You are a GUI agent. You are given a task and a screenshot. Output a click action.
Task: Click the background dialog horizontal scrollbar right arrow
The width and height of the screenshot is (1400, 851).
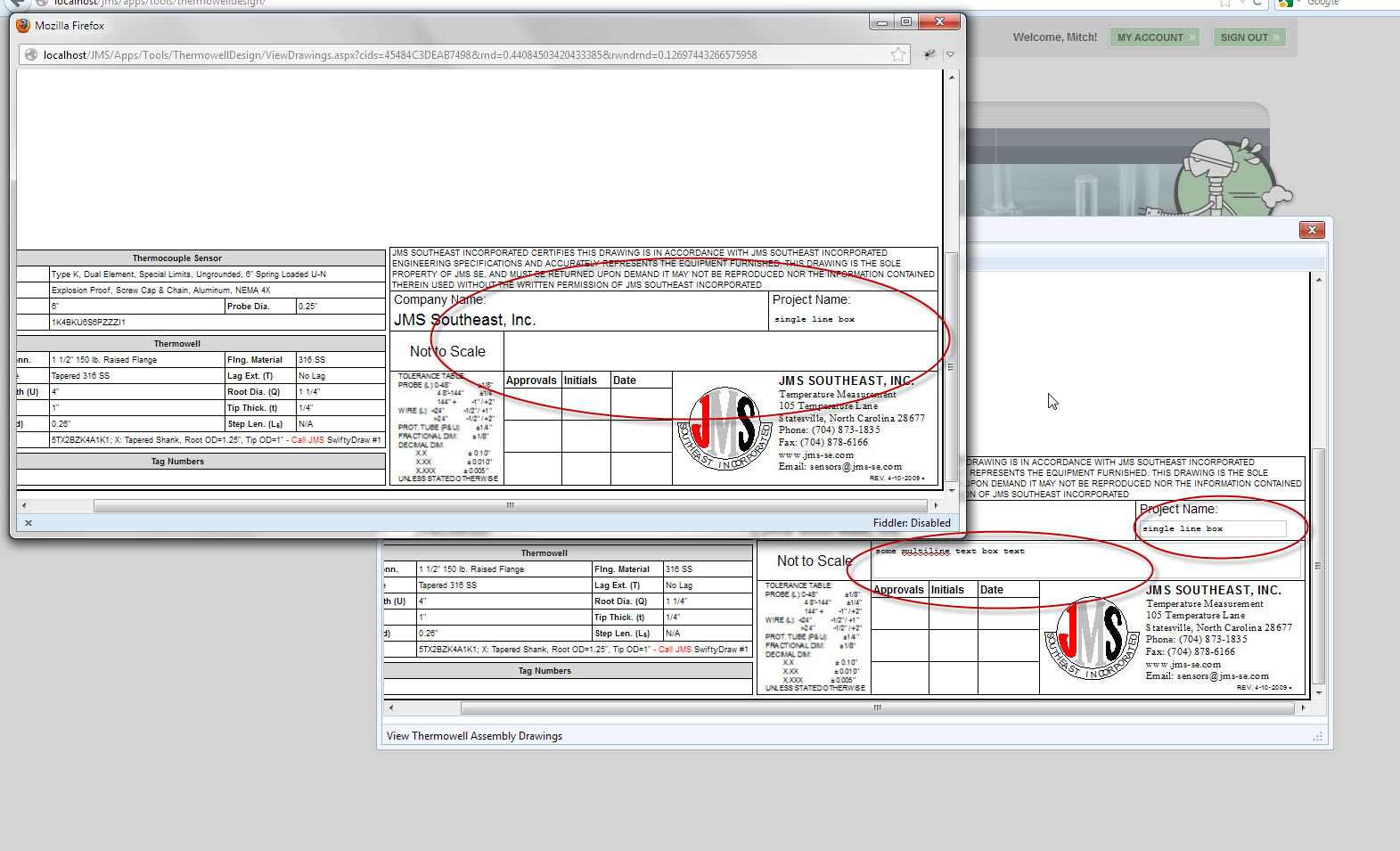(1303, 708)
